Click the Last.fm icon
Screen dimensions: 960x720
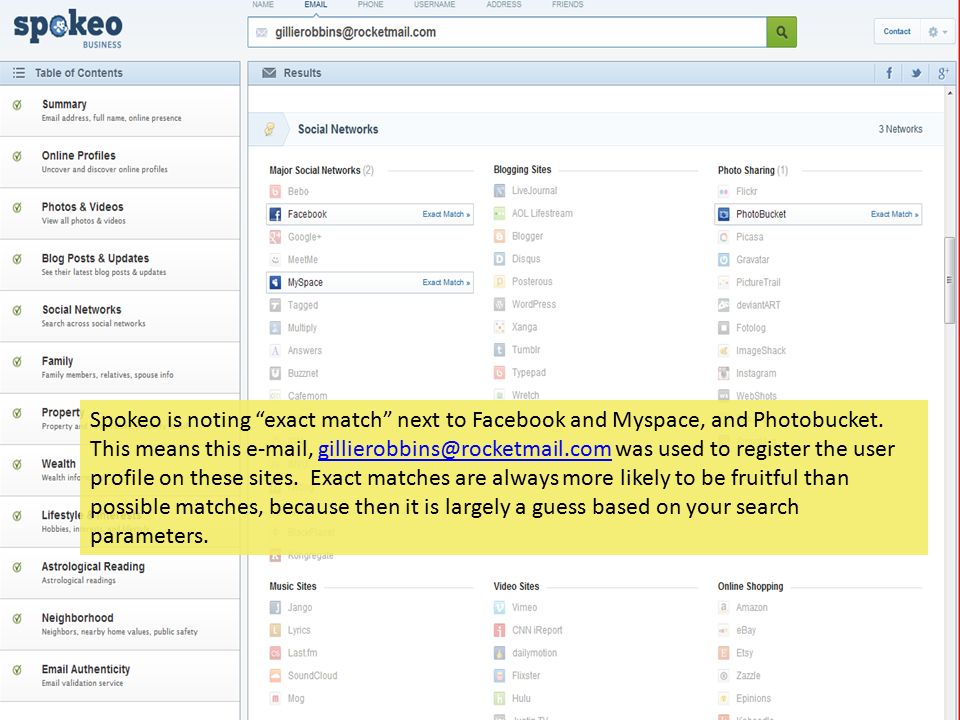(276, 653)
